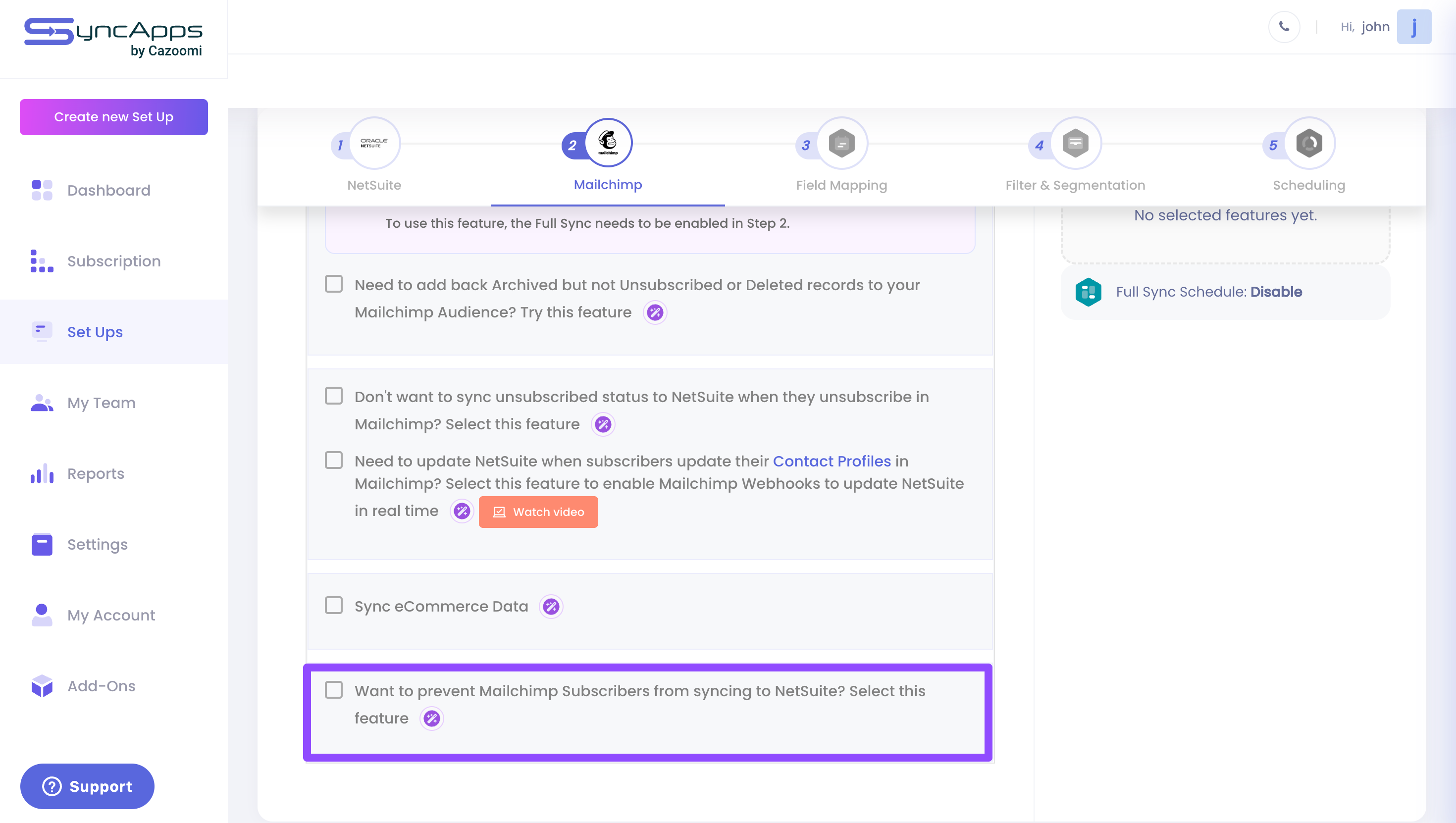Check the don't sync unsubscribed status option

(333, 396)
